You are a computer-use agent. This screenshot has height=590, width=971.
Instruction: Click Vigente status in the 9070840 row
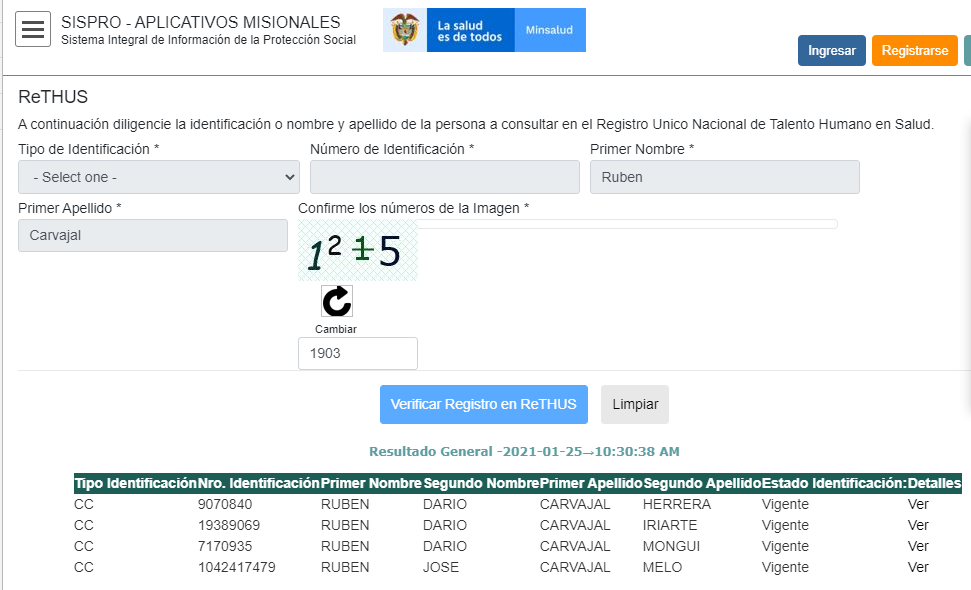785,505
